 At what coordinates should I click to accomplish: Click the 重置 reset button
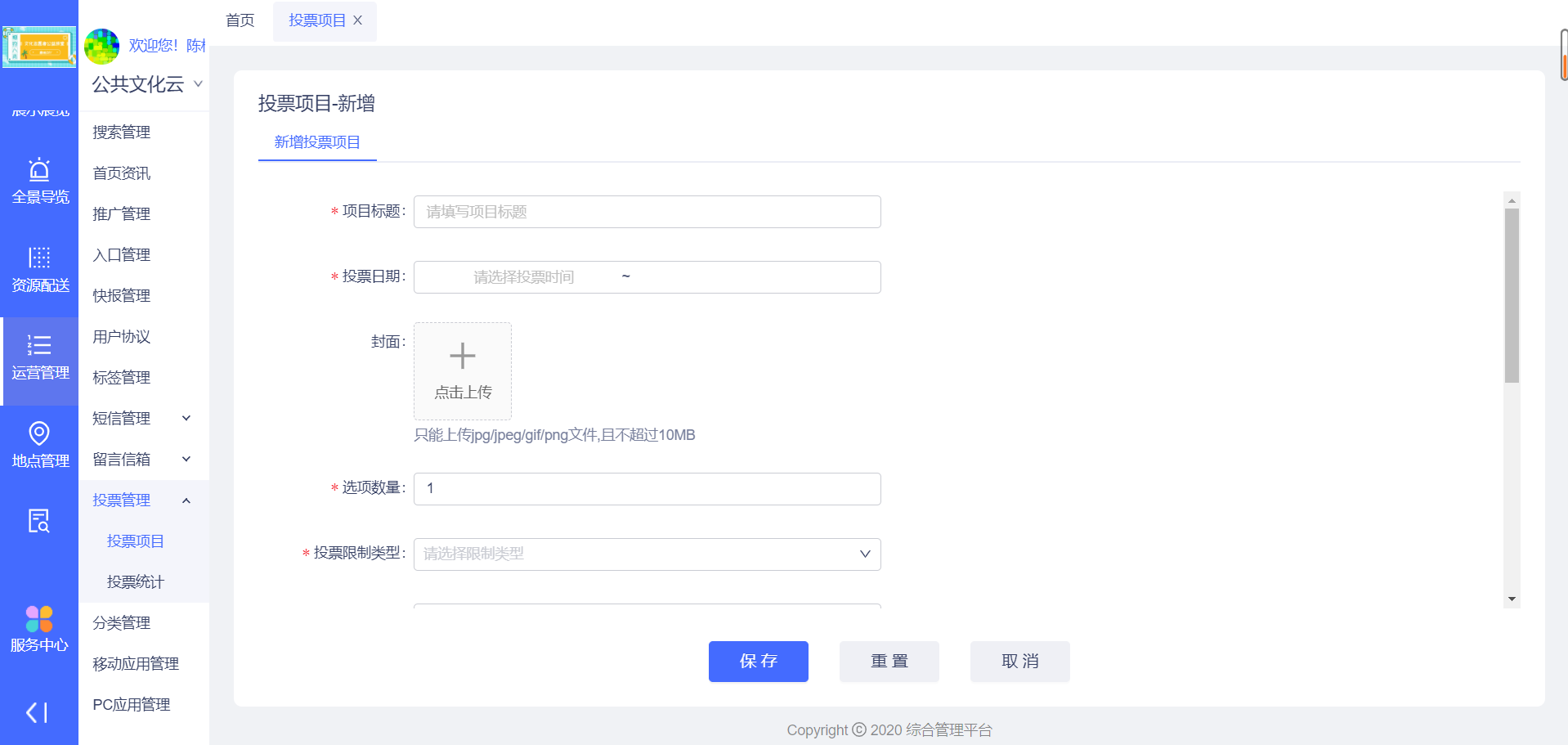point(889,662)
